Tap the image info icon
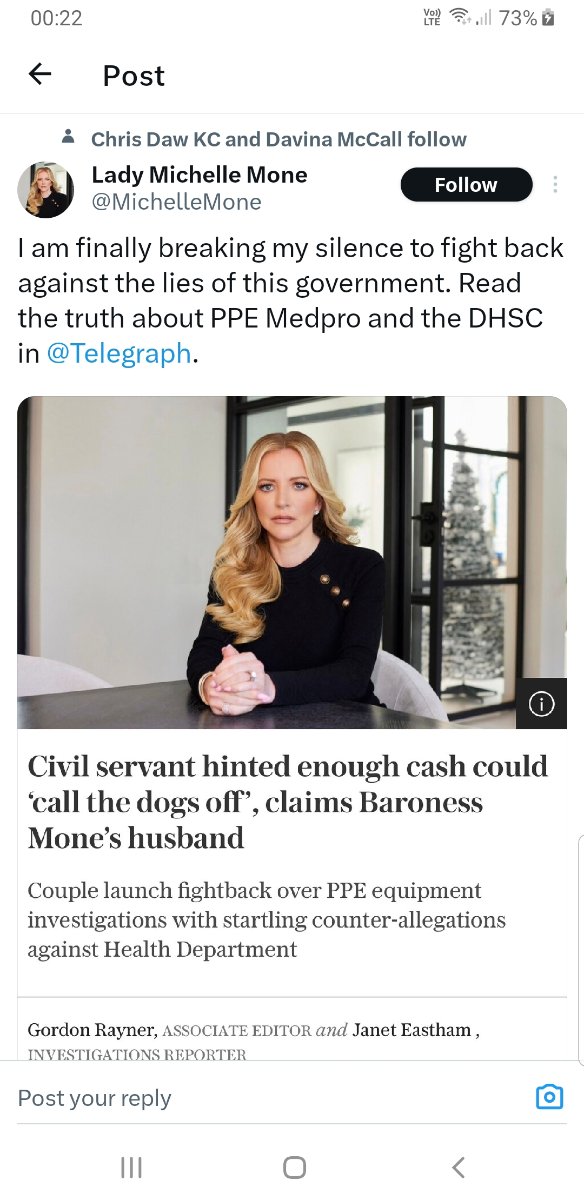This screenshot has width=584, height=1200. [541, 704]
